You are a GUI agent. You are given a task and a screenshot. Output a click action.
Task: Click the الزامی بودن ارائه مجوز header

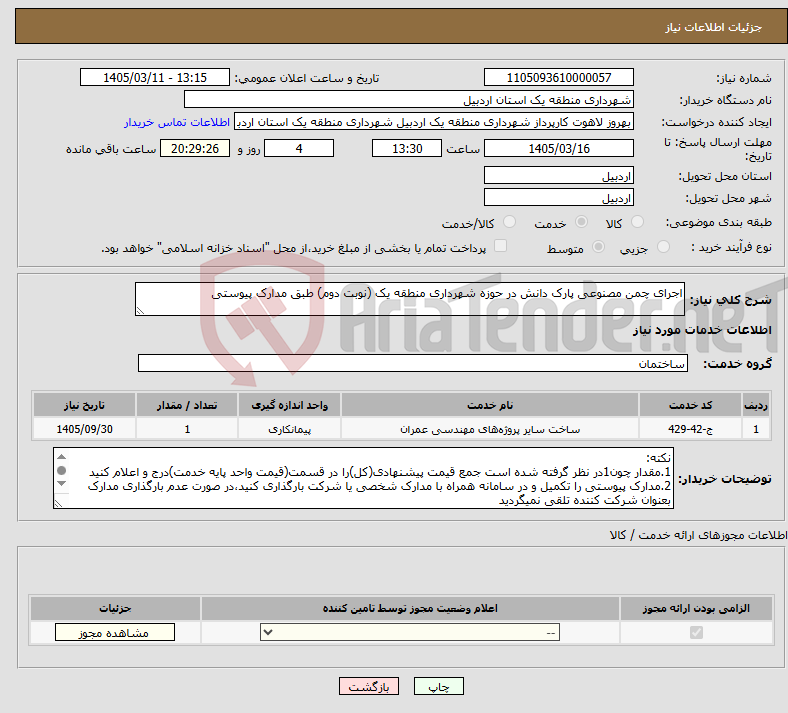point(696,608)
